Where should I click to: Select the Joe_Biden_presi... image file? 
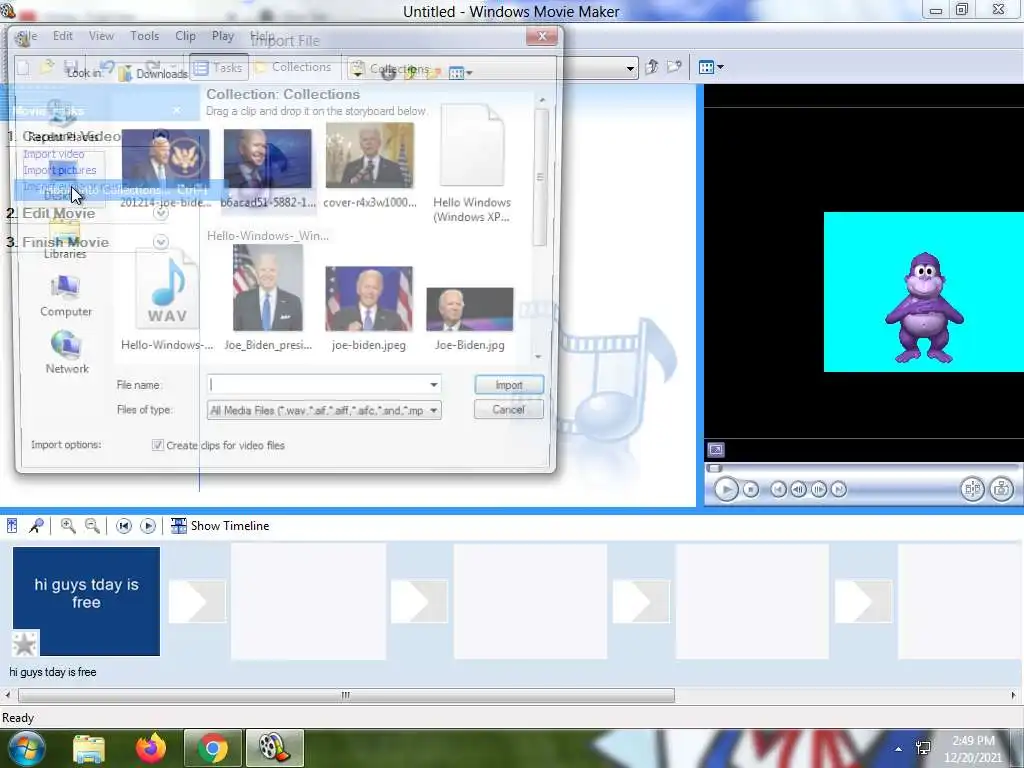268,298
